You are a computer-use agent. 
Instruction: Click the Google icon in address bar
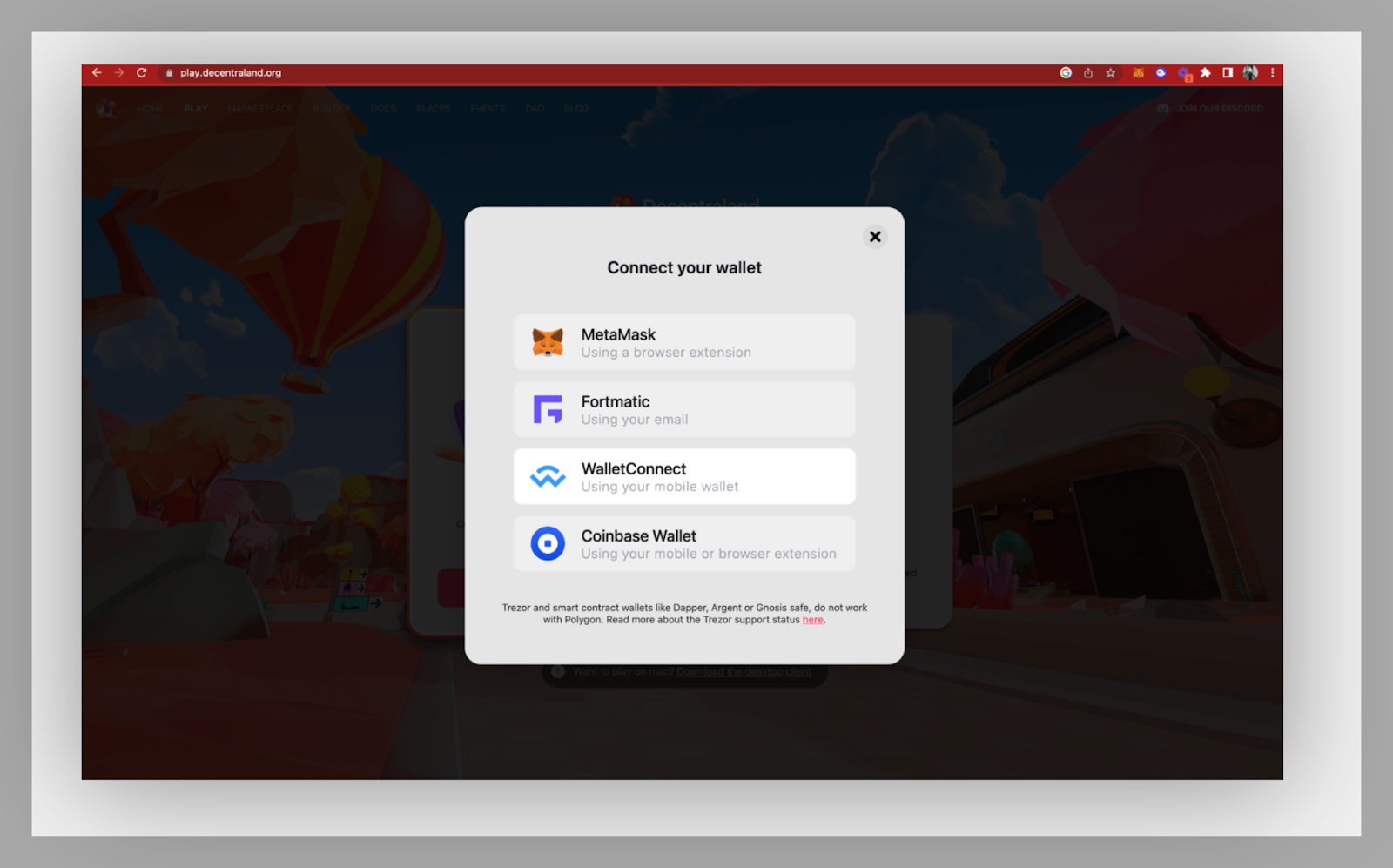pos(1066,73)
